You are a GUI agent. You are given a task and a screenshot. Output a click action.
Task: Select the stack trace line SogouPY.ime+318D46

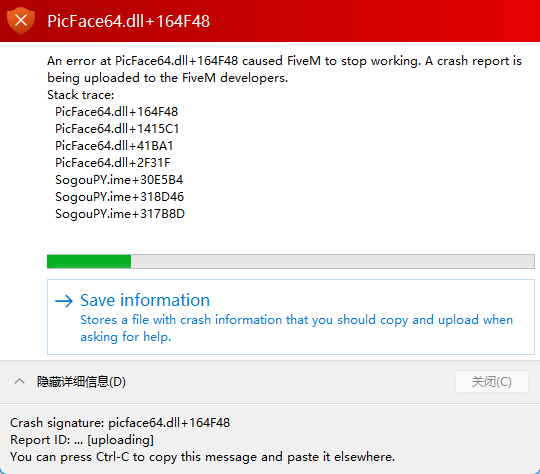pos(120,197)
